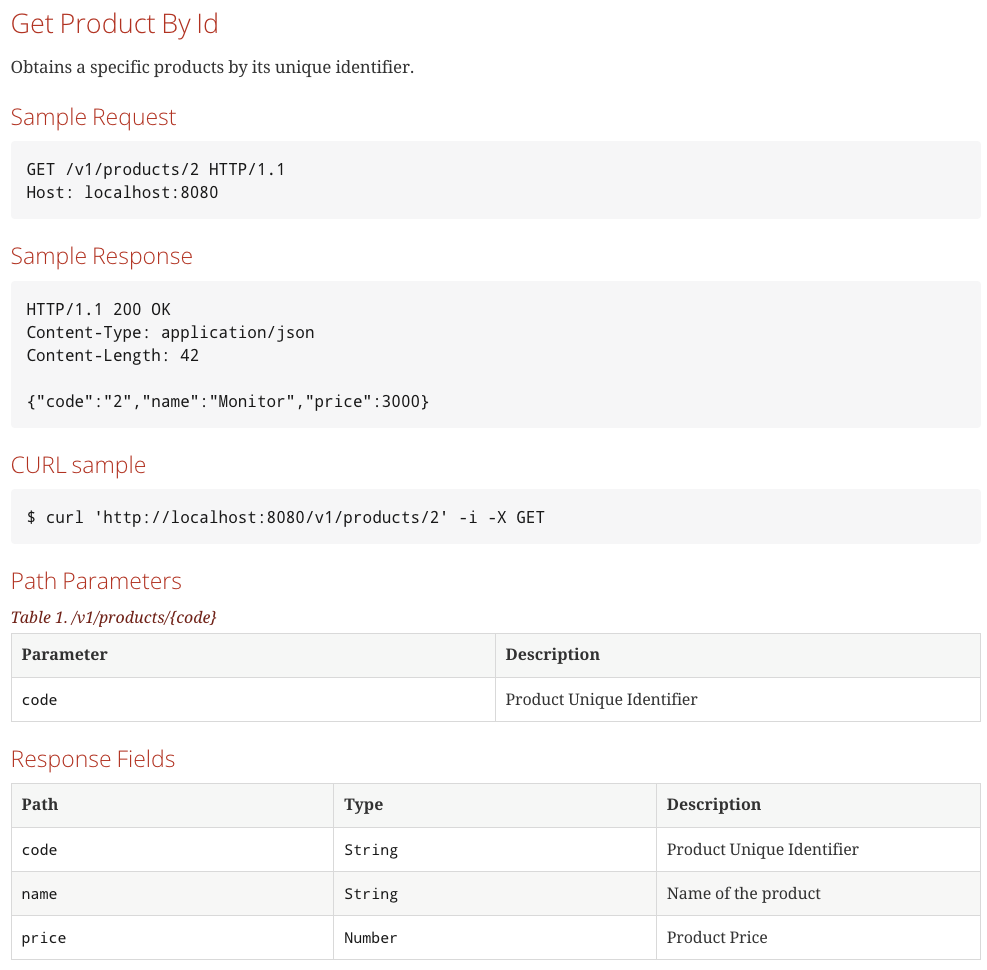The height and width of the screenshot is (970, 987).
Task: Click the table caption /v1/products/{code}
Action: [113, 618]
